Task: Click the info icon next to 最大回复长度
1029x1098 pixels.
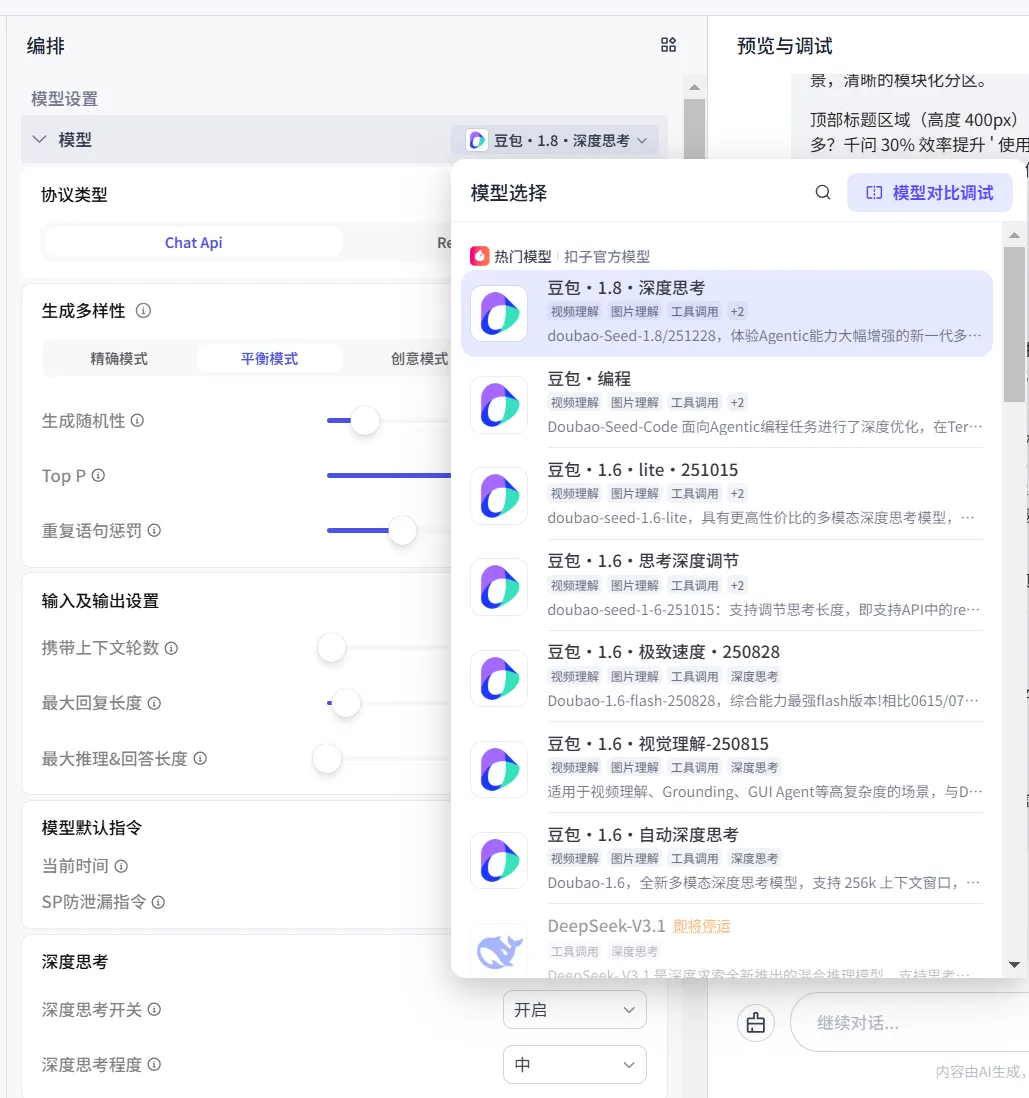Action: click(x=154, y=703)
